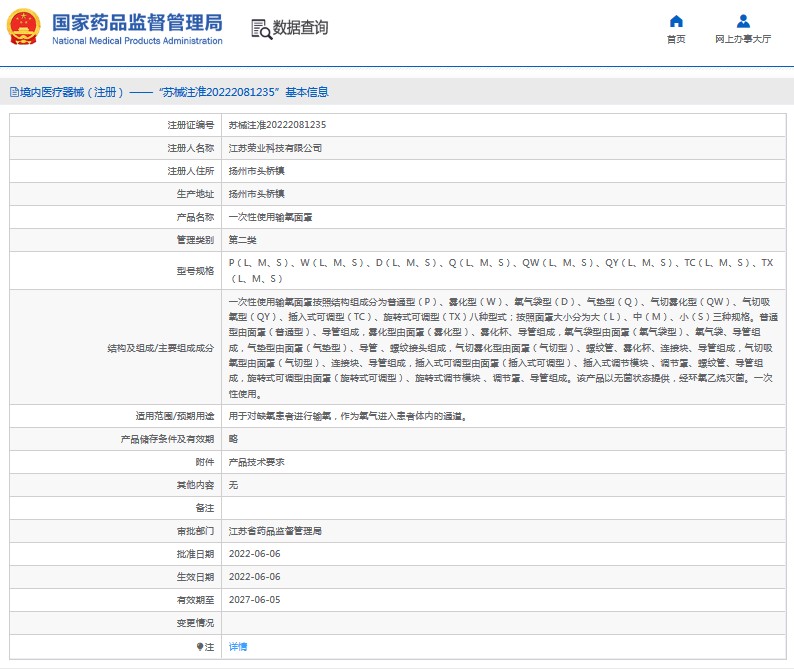The width and height of the screenshot is (794, 669).
Task: Select registration number 苏械注准20222081235 in the table
Action: coord(277,125)
